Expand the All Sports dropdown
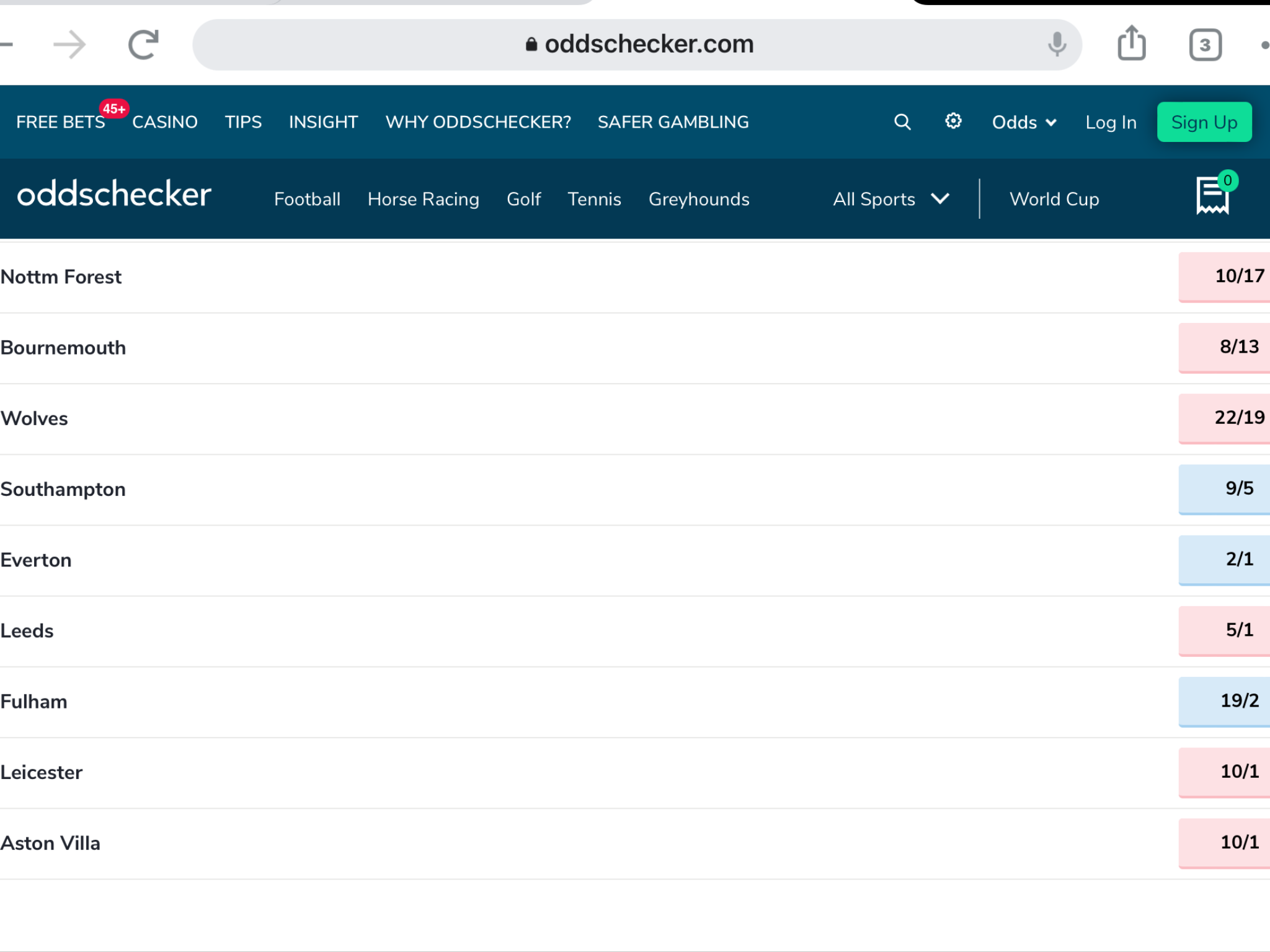Image resolution: width=1270 pixels, height=952 pixels. tap(891, 199)
